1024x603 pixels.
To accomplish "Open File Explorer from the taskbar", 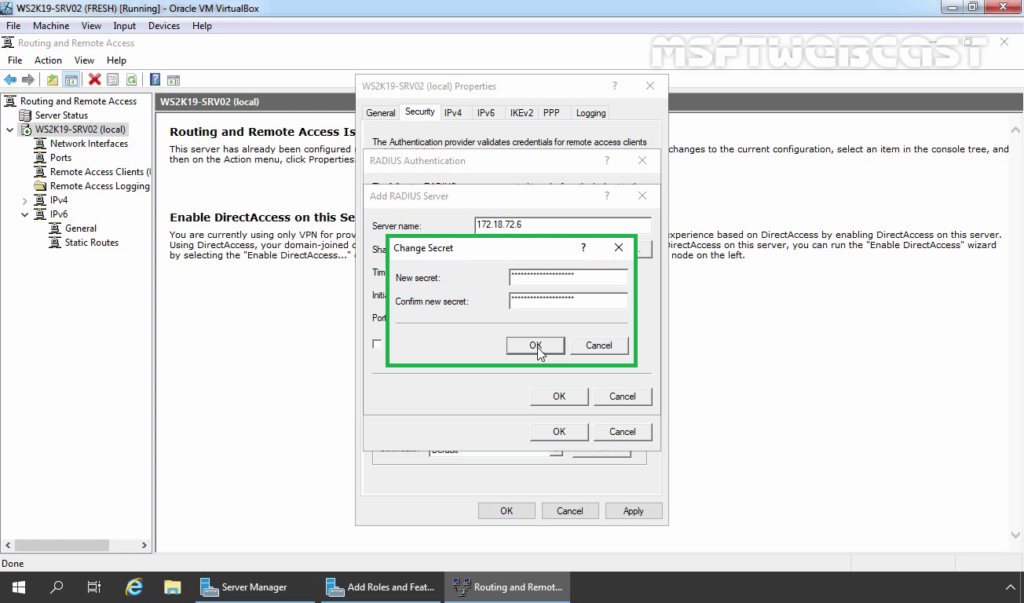I will [172, 587].
